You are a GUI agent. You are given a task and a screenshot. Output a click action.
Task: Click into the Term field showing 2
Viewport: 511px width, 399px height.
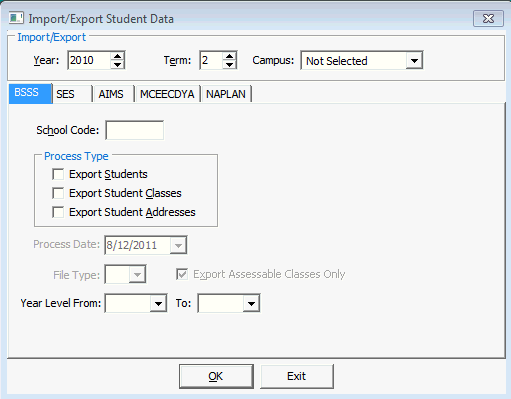[x=211, y=60]
